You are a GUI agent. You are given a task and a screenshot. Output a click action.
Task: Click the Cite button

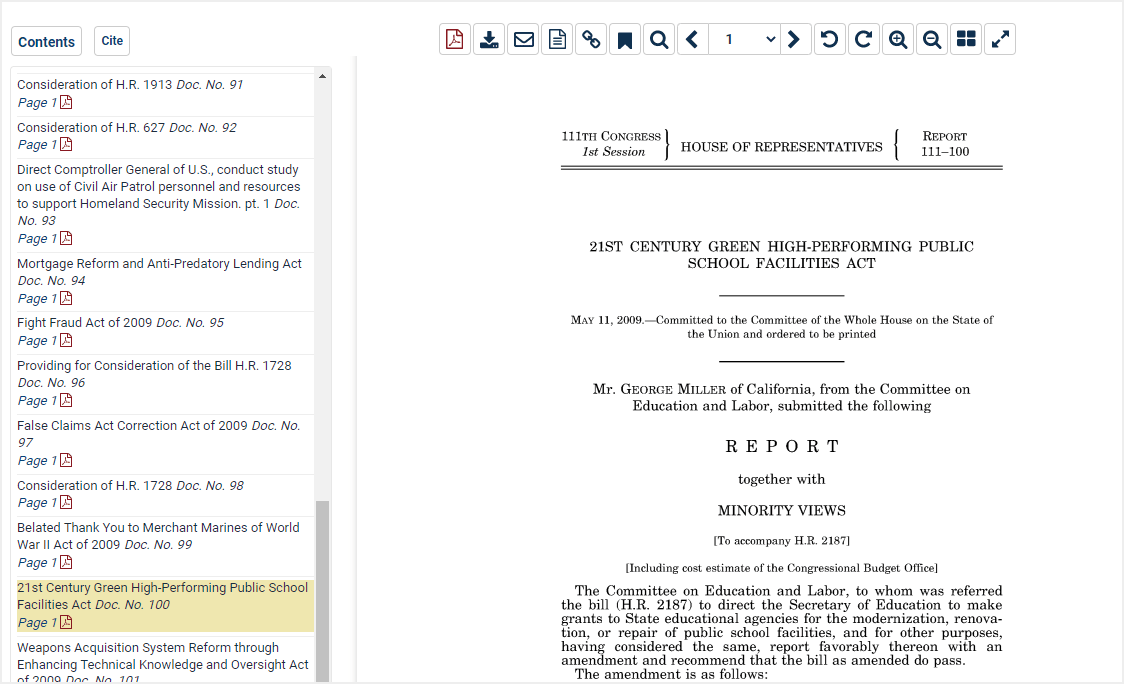tap(112, 41)
